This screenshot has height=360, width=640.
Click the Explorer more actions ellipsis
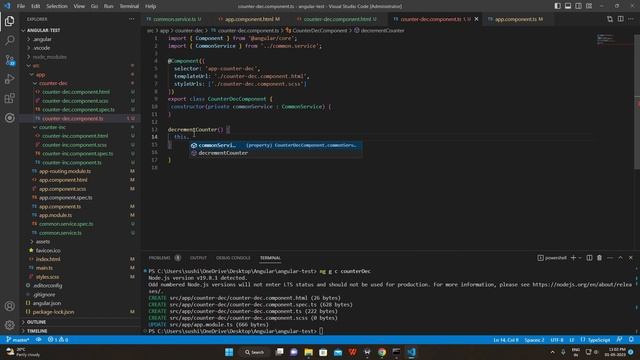(x=131, y=19)
